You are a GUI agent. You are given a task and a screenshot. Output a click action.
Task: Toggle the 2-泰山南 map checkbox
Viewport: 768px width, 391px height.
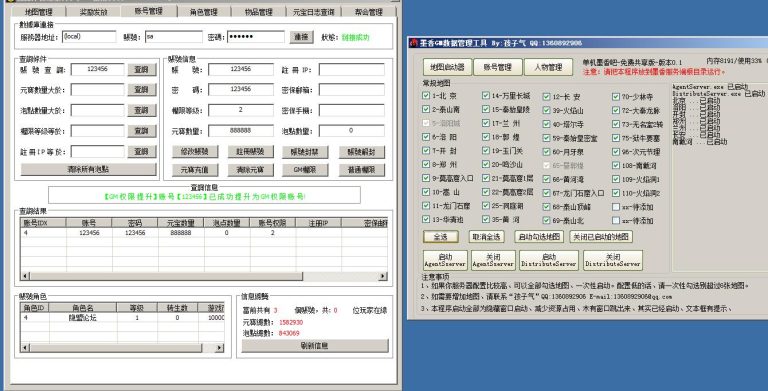pyautogui.click(x=426, y=109)
